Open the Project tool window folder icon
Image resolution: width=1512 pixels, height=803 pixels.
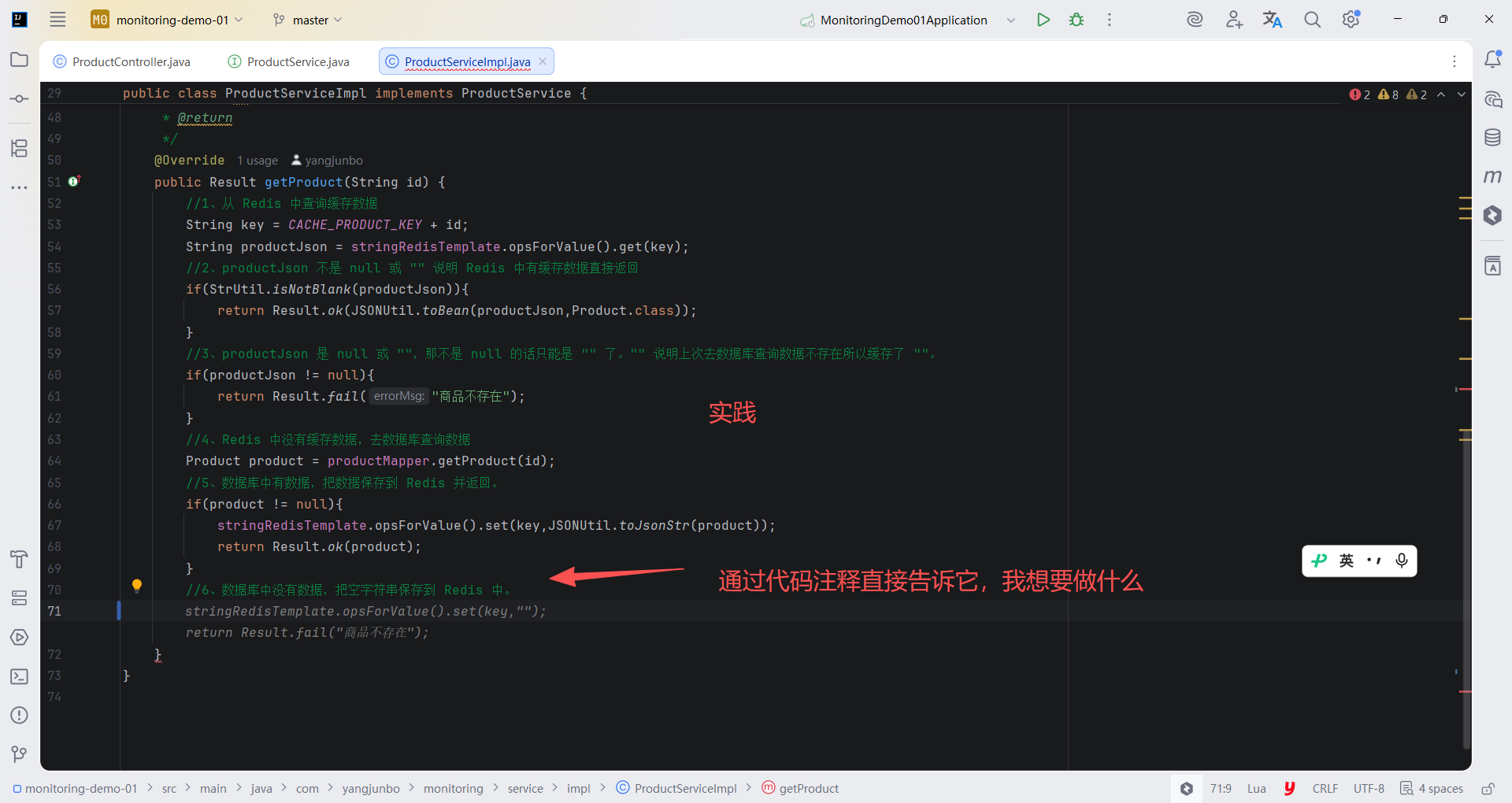pos(20,60)
